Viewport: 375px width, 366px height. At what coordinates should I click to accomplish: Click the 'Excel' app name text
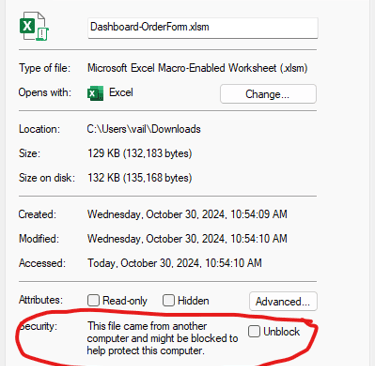pyautogui.click(x=121, y=92)
